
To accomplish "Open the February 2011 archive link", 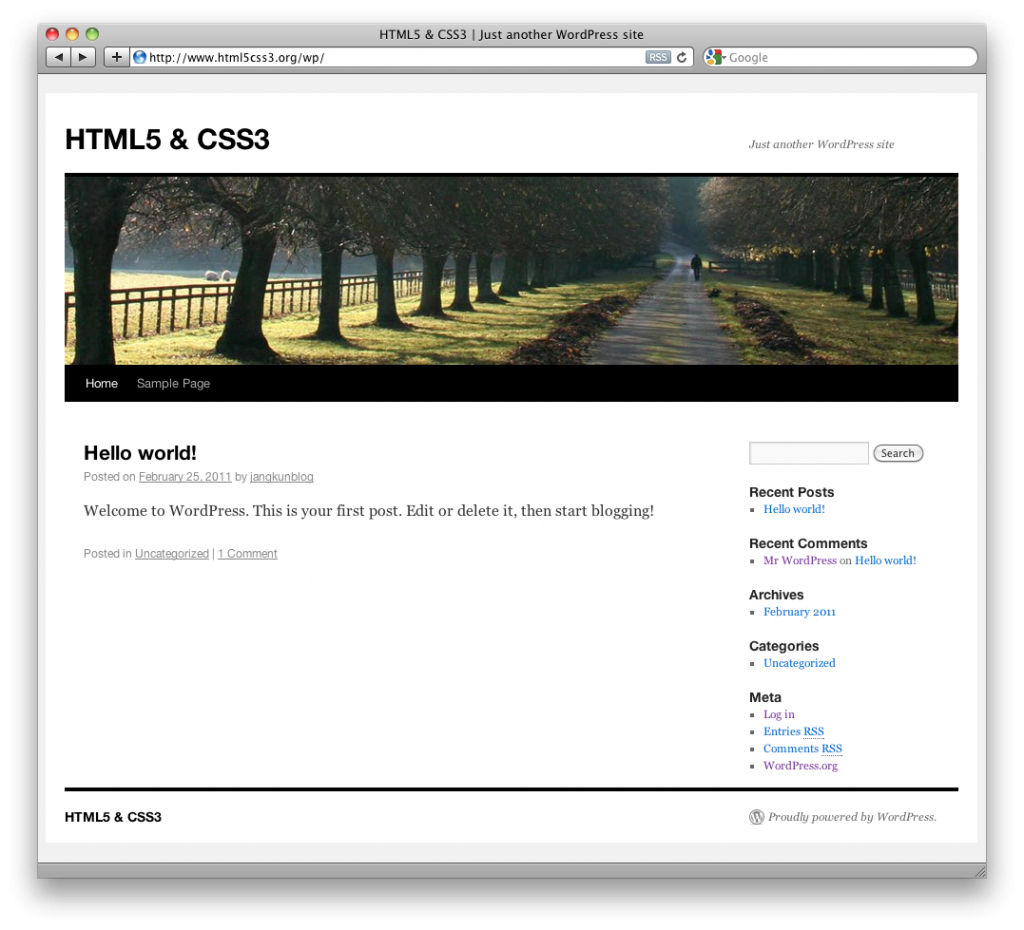I will point(799,611).
